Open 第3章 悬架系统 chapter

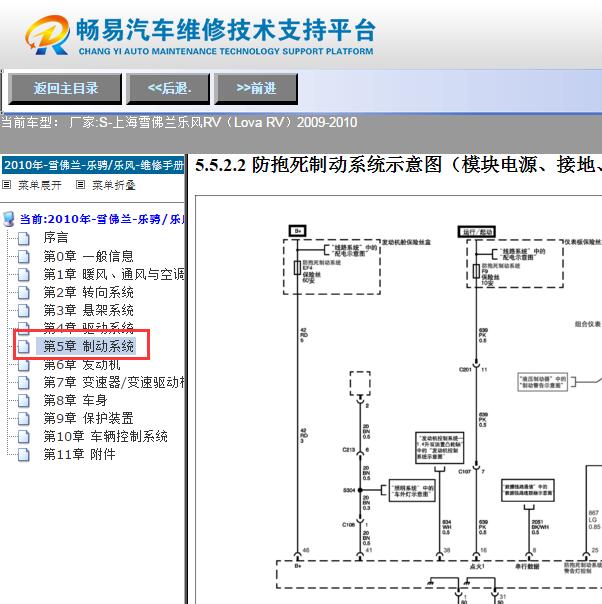pyautogui.click(x=88, y=310)
